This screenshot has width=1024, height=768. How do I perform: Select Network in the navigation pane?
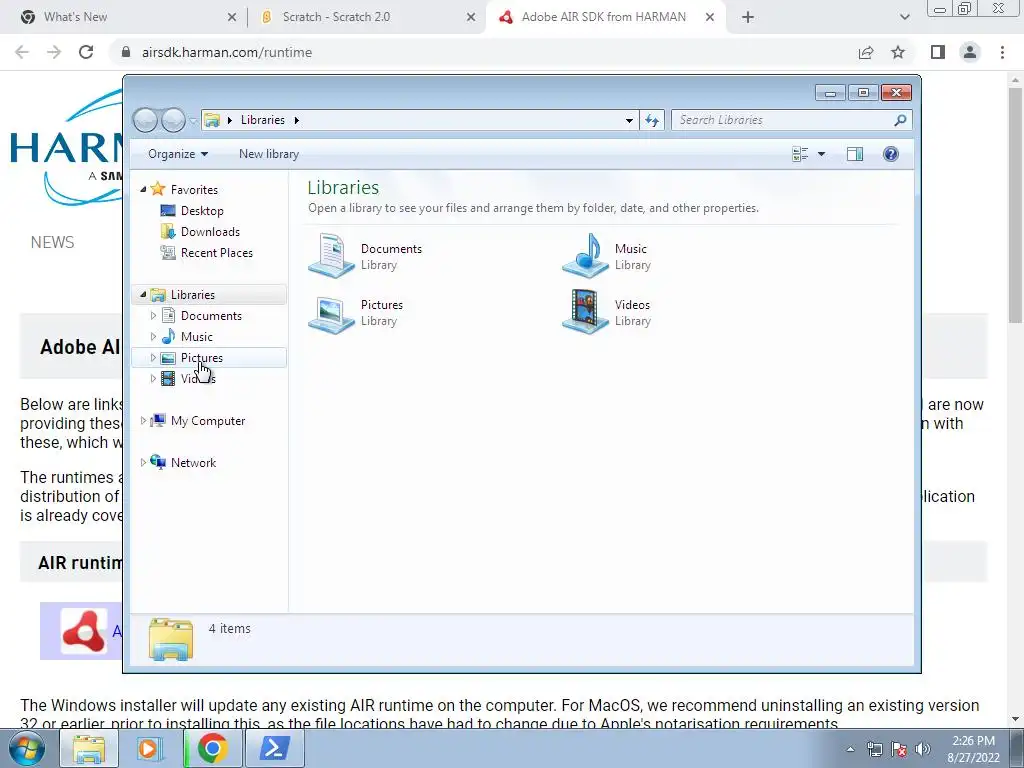click(193, 463)
